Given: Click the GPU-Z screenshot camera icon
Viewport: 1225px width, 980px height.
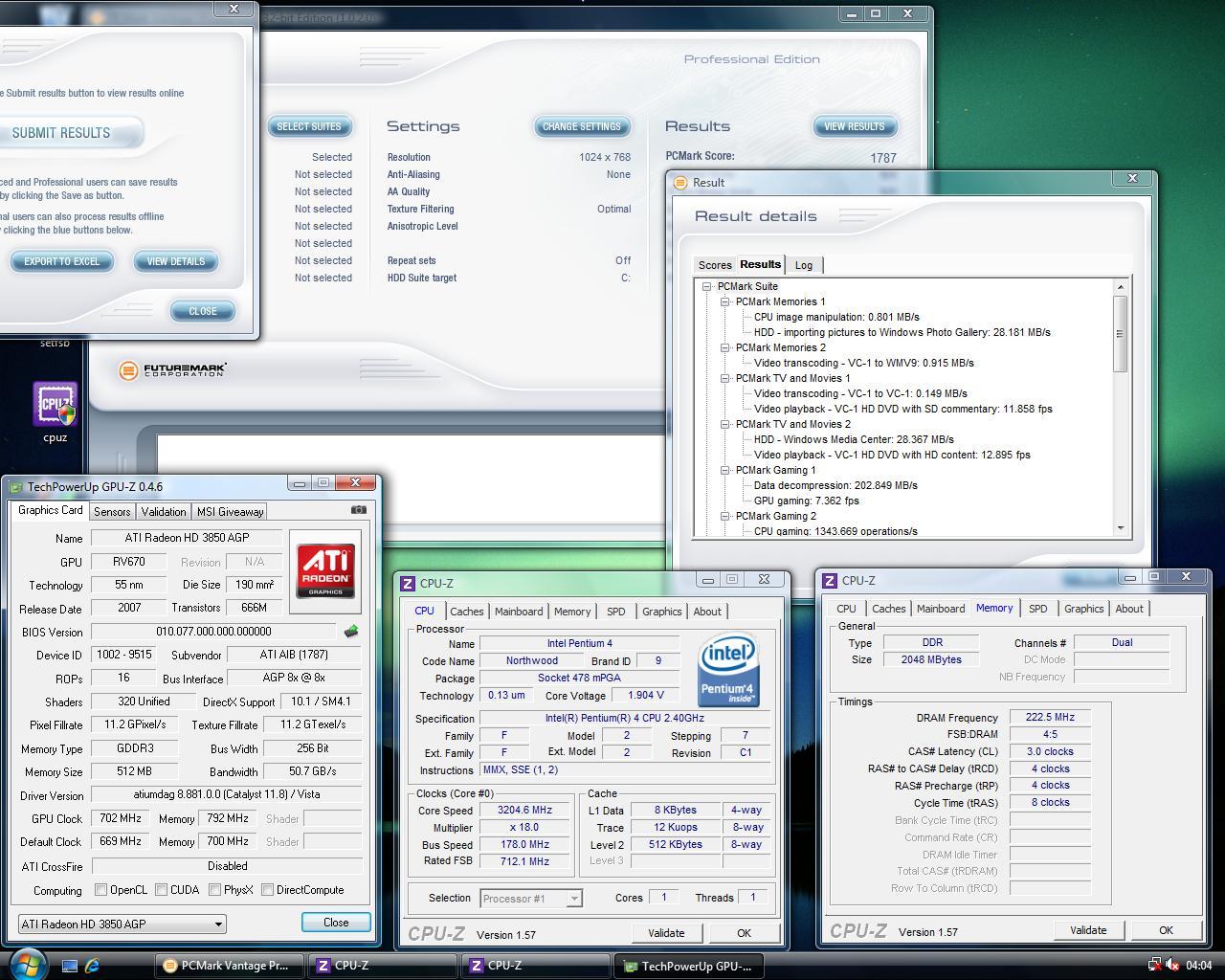Looking at the screenshot, I should coord(358,510).
